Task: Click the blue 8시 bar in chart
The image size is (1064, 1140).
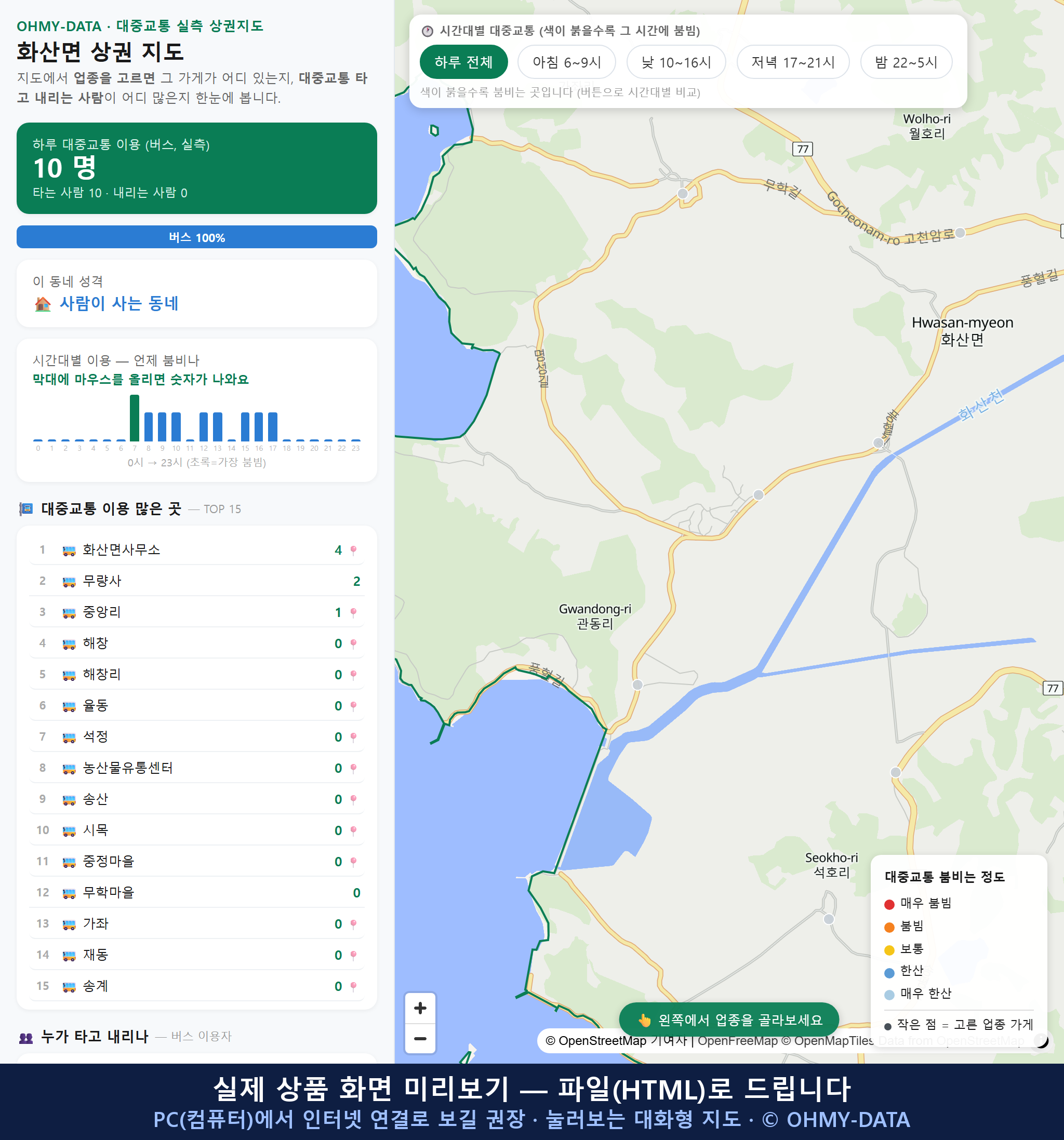Action: pyautogui.click(x=149, y=426)
